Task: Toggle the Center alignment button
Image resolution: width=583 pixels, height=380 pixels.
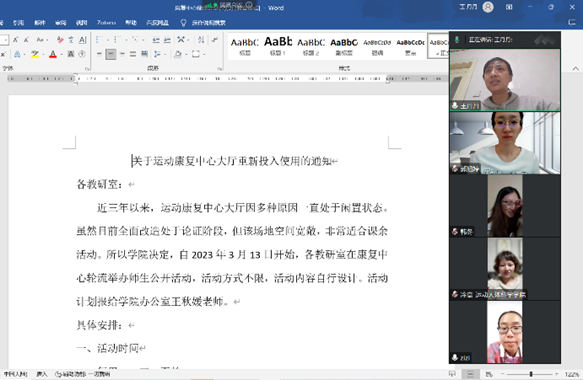Action: pyautogui.click(x=110, y=54)
